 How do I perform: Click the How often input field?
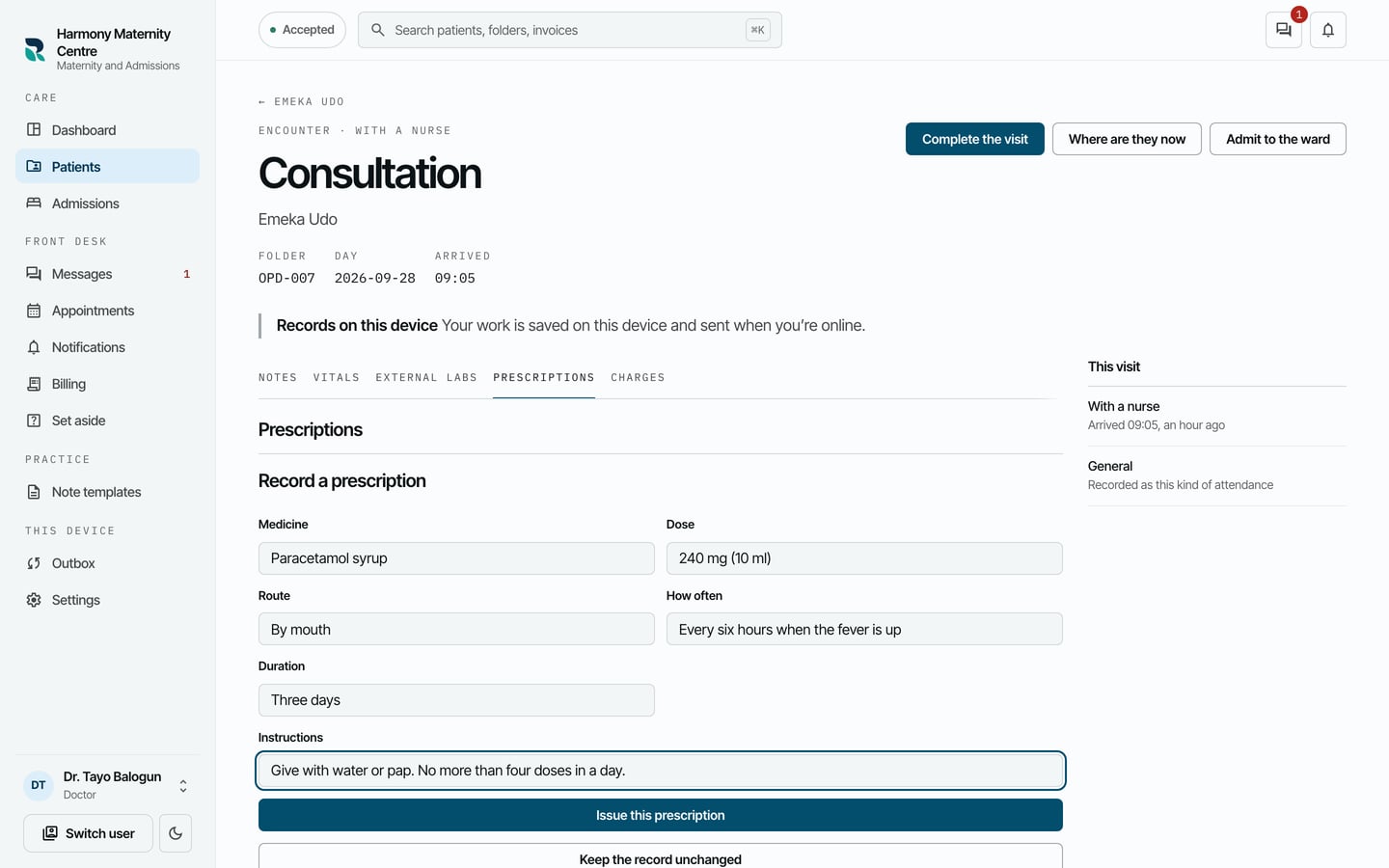[864, 629]
